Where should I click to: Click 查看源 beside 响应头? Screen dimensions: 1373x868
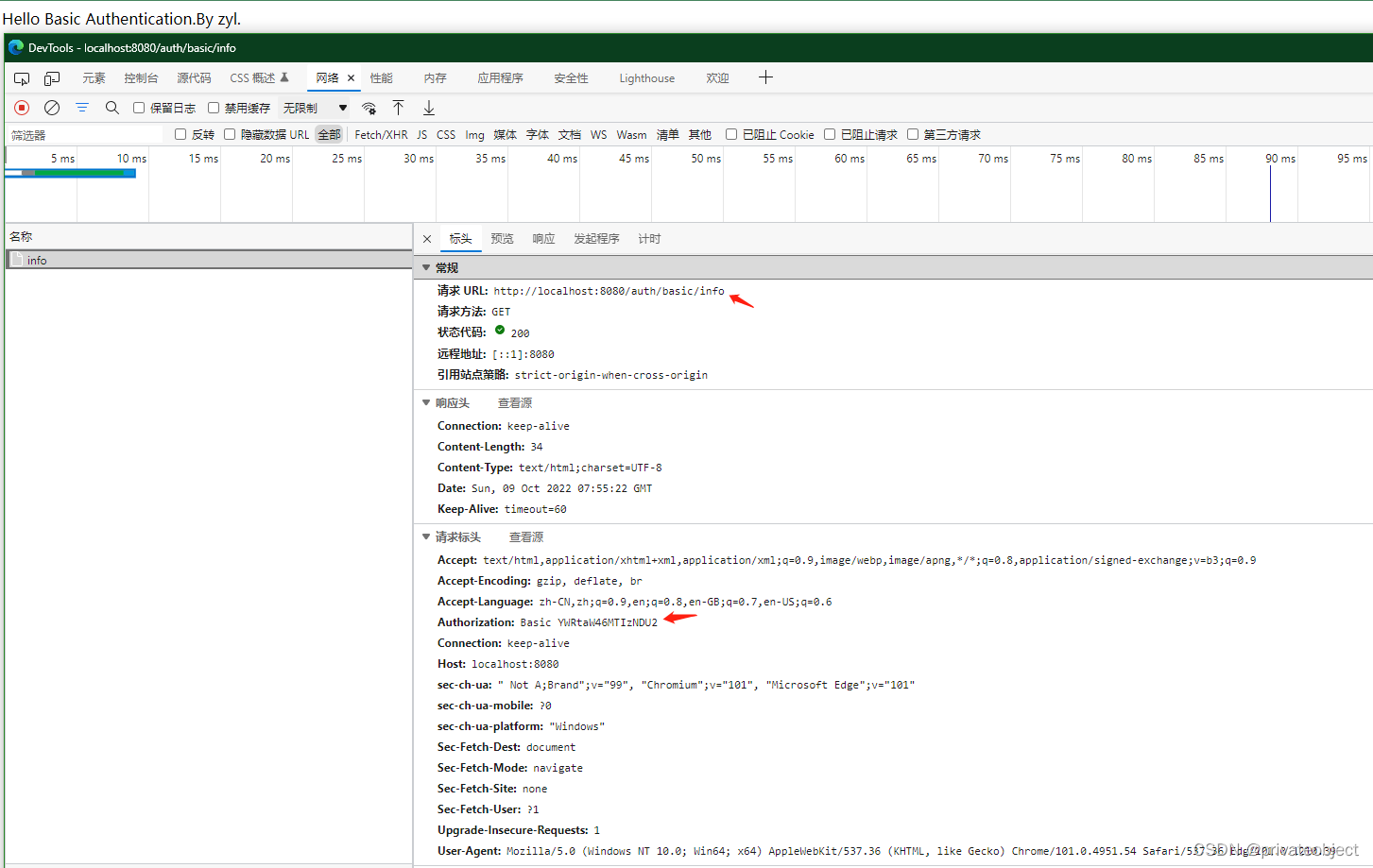point(515,403)
